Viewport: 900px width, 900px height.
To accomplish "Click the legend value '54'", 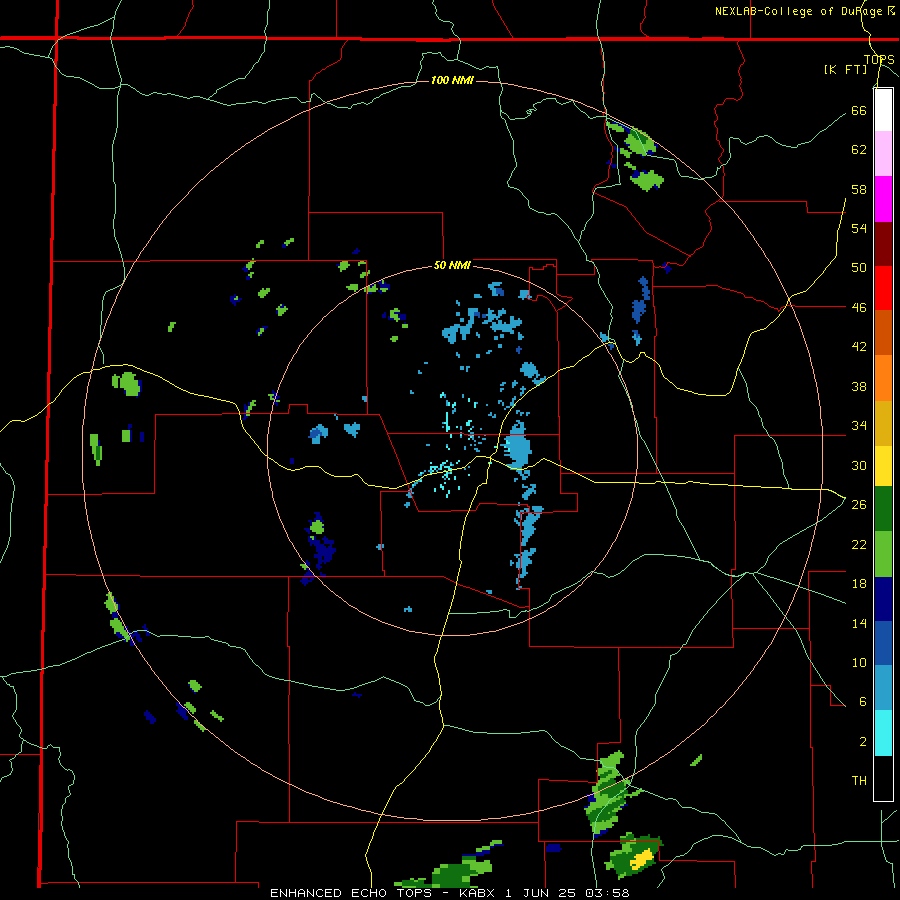I will tap(859, 228).
